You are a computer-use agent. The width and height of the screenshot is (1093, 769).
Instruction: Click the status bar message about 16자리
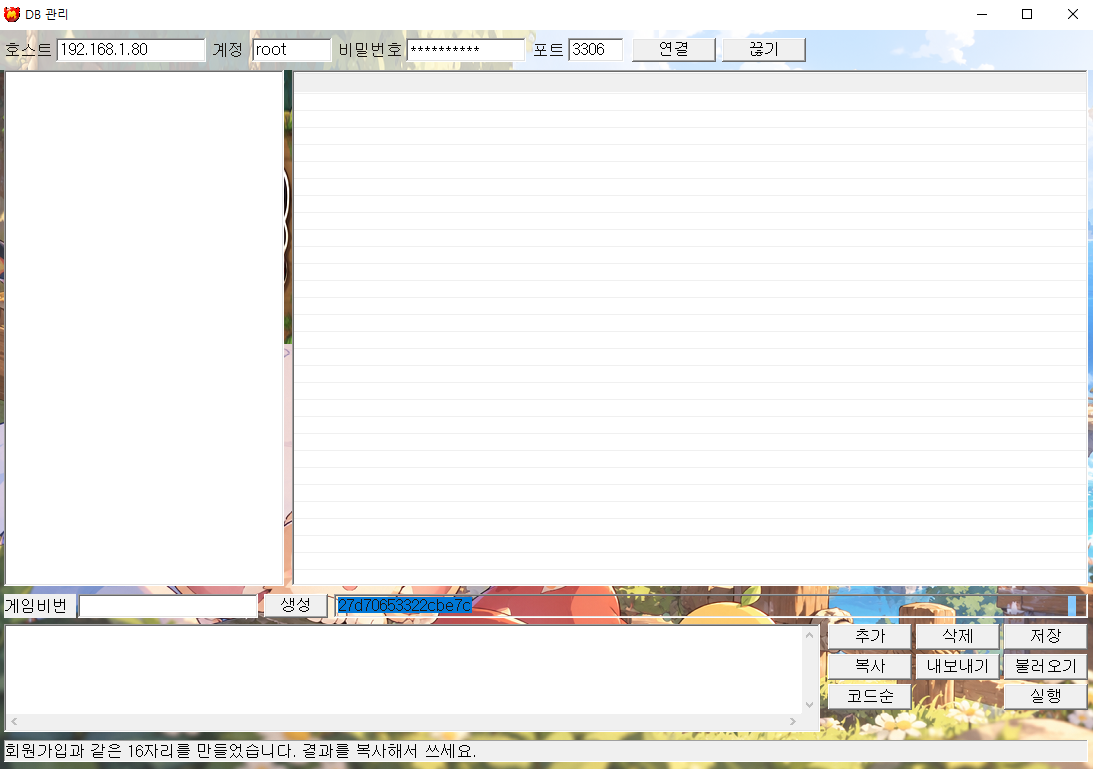240,751
